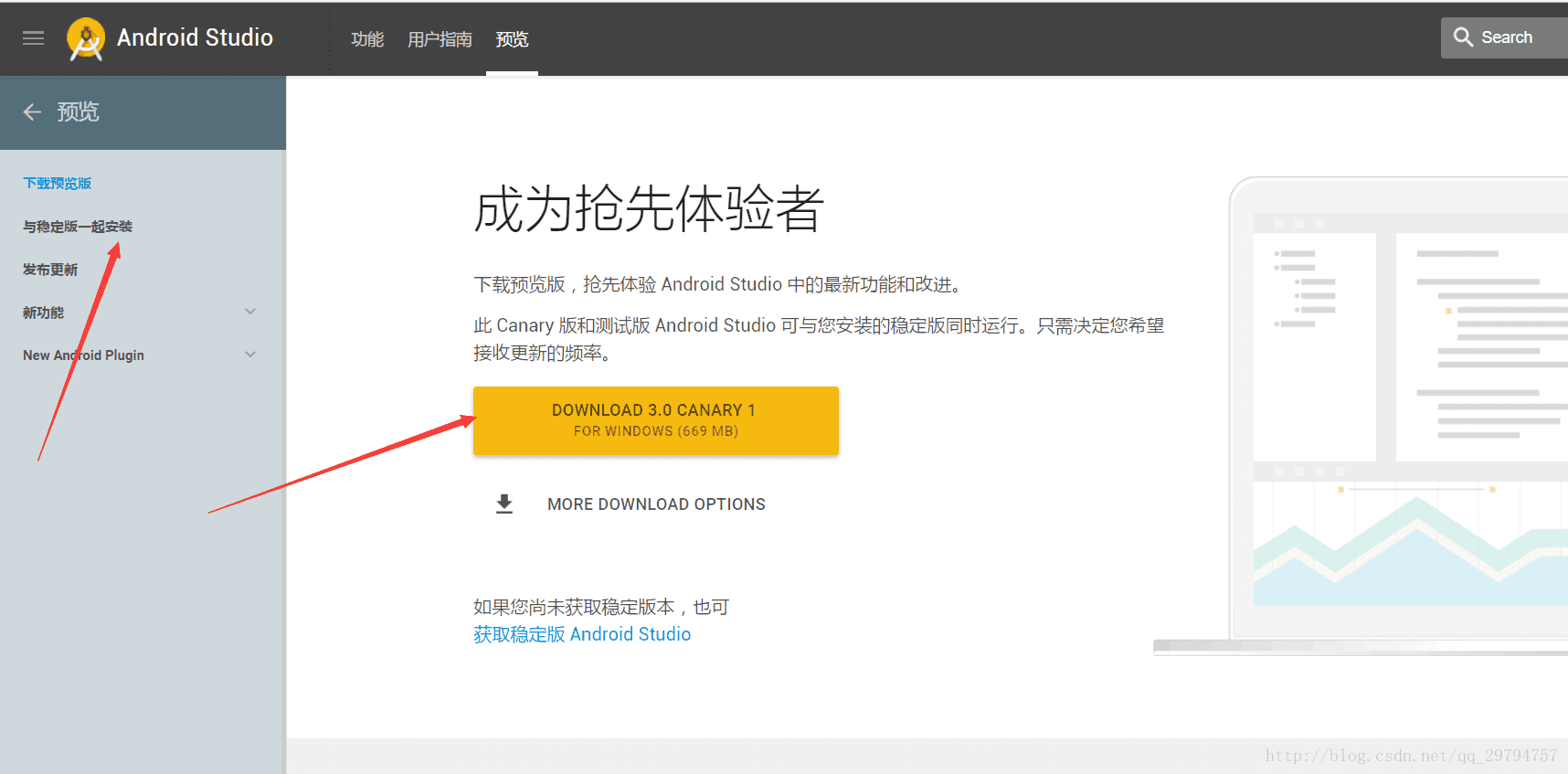The image size is (1568, 774).
Task: Click the search magnifier icon
Action: tap(1463, 37)
